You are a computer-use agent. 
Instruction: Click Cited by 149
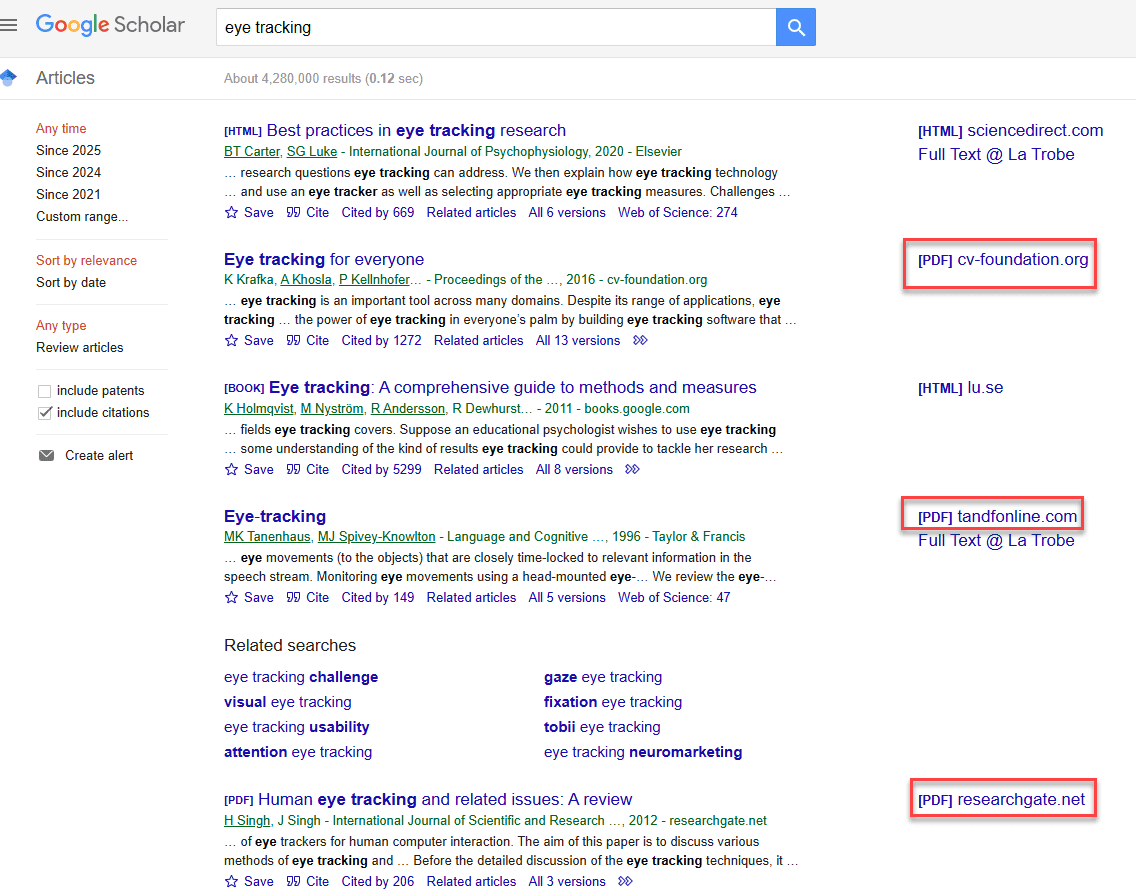click(x=378, y=598)
